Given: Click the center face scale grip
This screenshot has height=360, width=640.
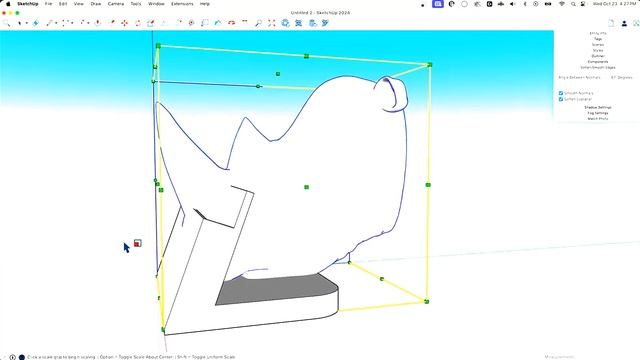Looking at the screenshot, I should [307, 187].
